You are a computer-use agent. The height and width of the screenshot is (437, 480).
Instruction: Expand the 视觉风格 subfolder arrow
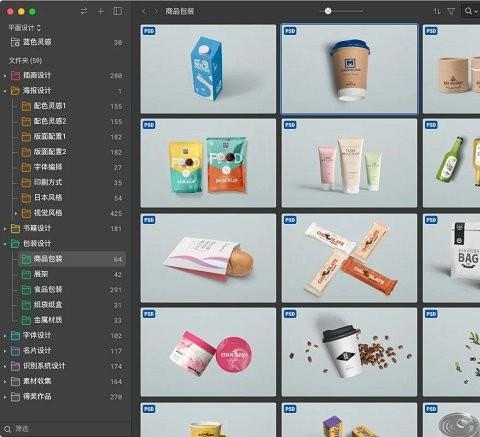tap(16, 213)
